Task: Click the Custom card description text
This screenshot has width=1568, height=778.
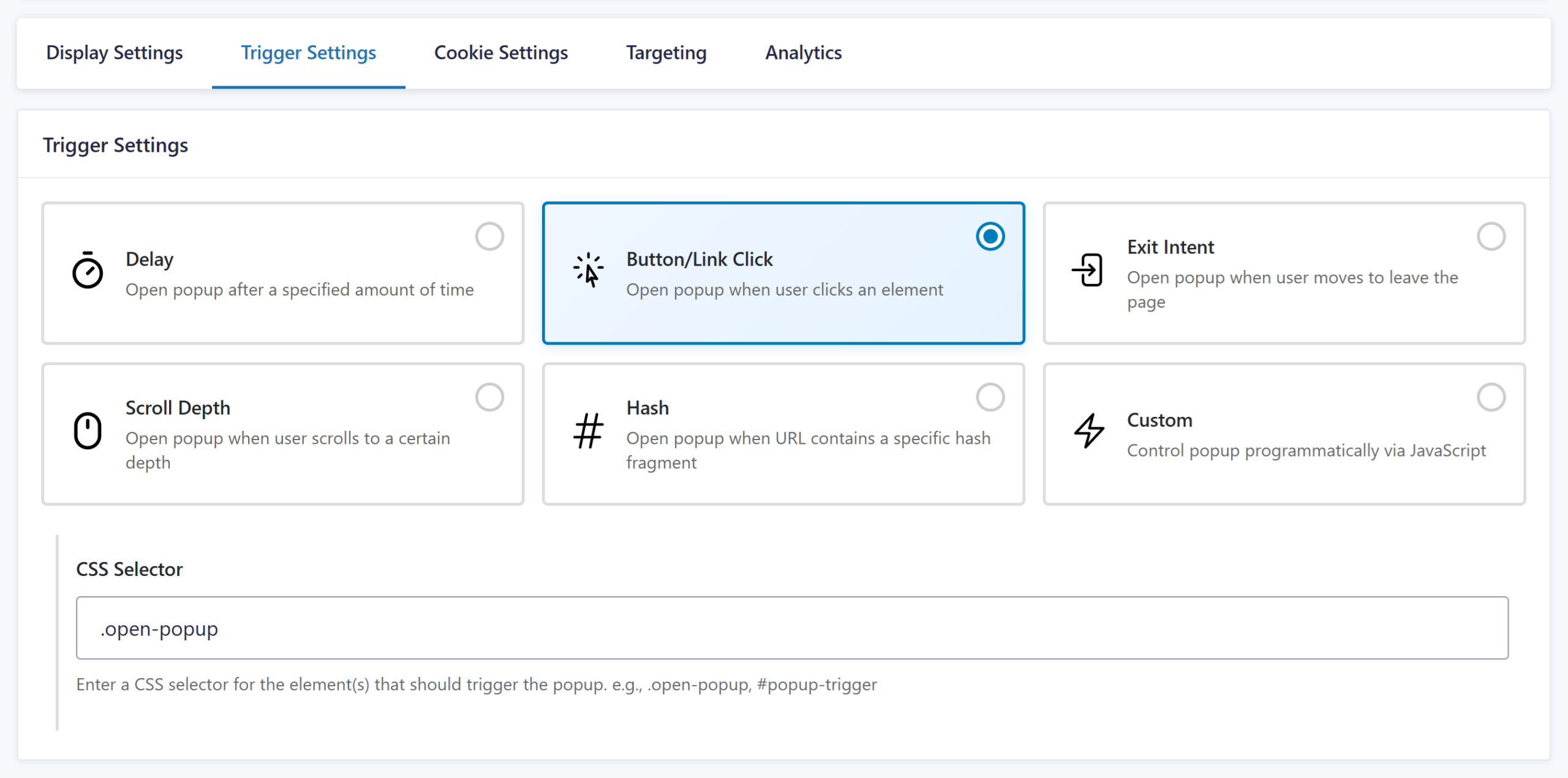Action: [1306, 451]
